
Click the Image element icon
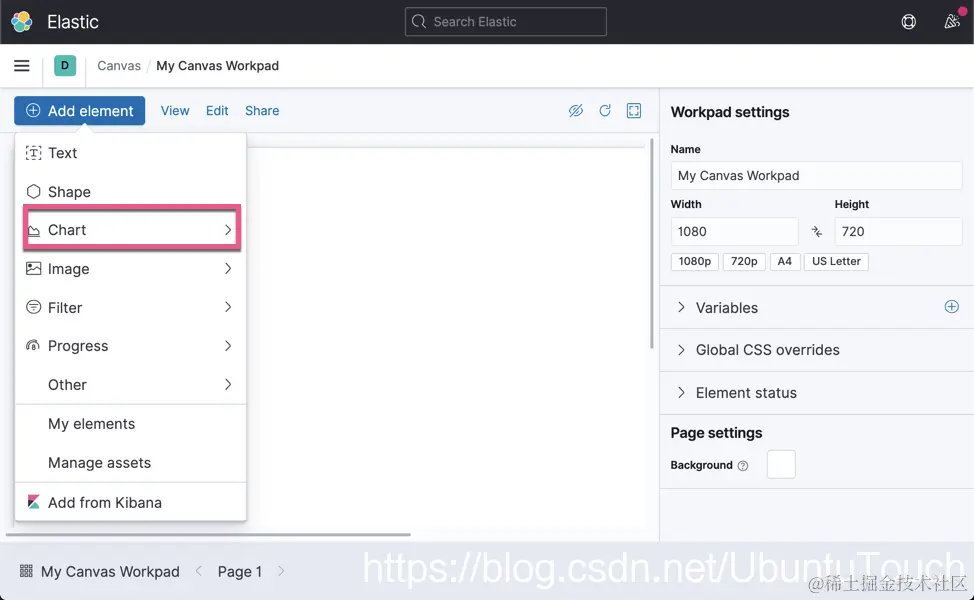[x=34, y=268]
